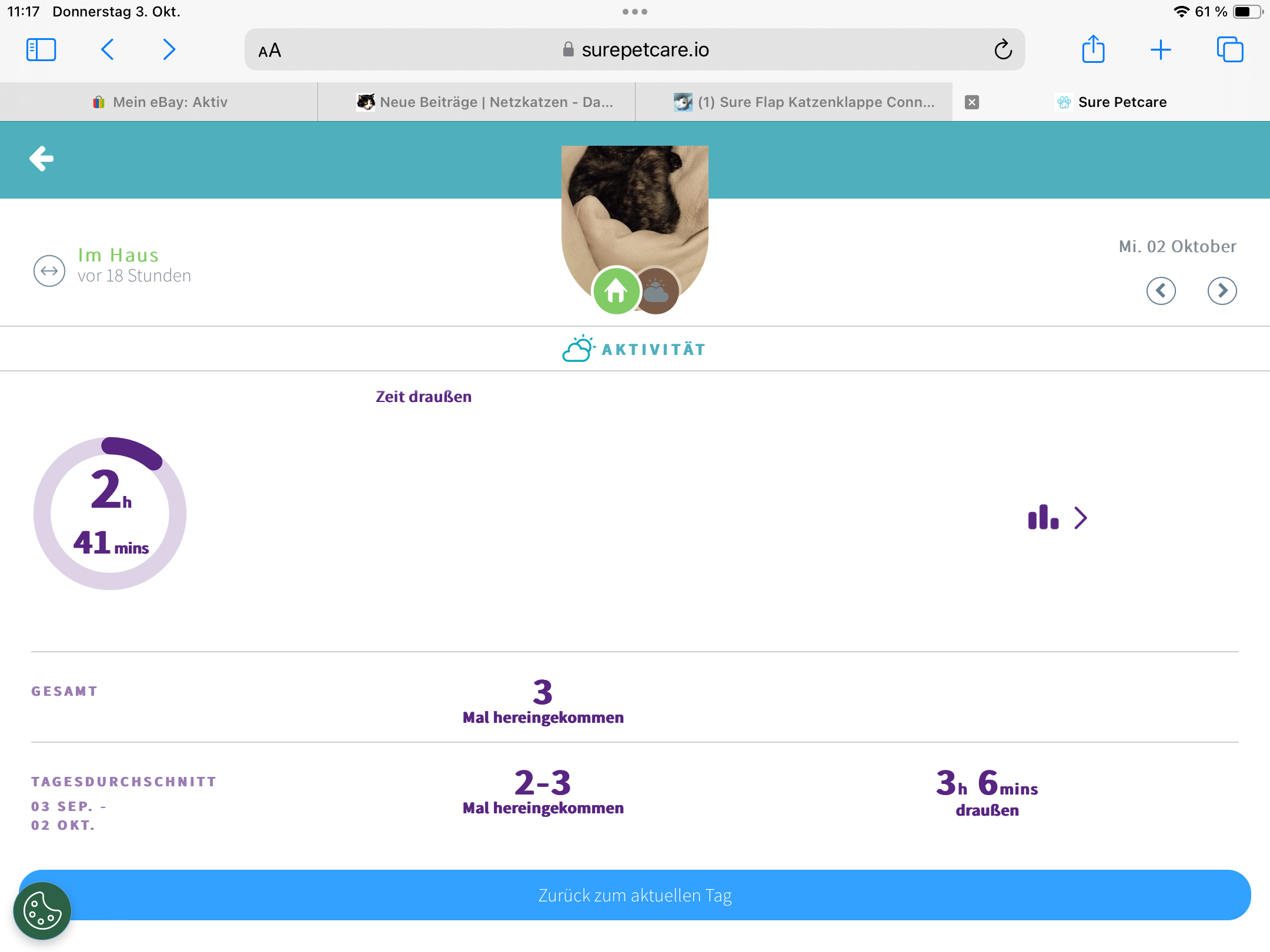Screen dimensions: 1270x952
Task: Go forward in Safari history
Action: [169, 50]
